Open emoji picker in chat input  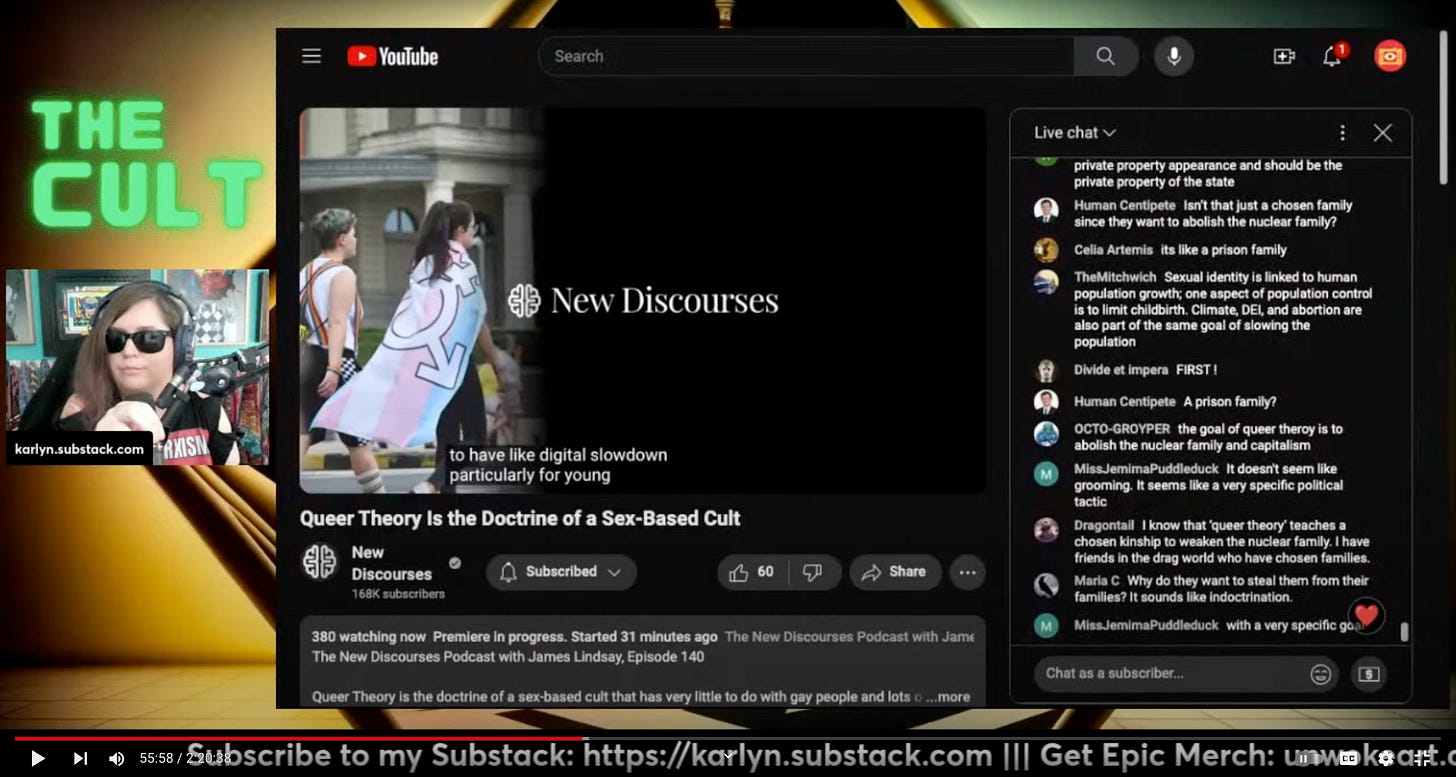tap(1320, 674)
